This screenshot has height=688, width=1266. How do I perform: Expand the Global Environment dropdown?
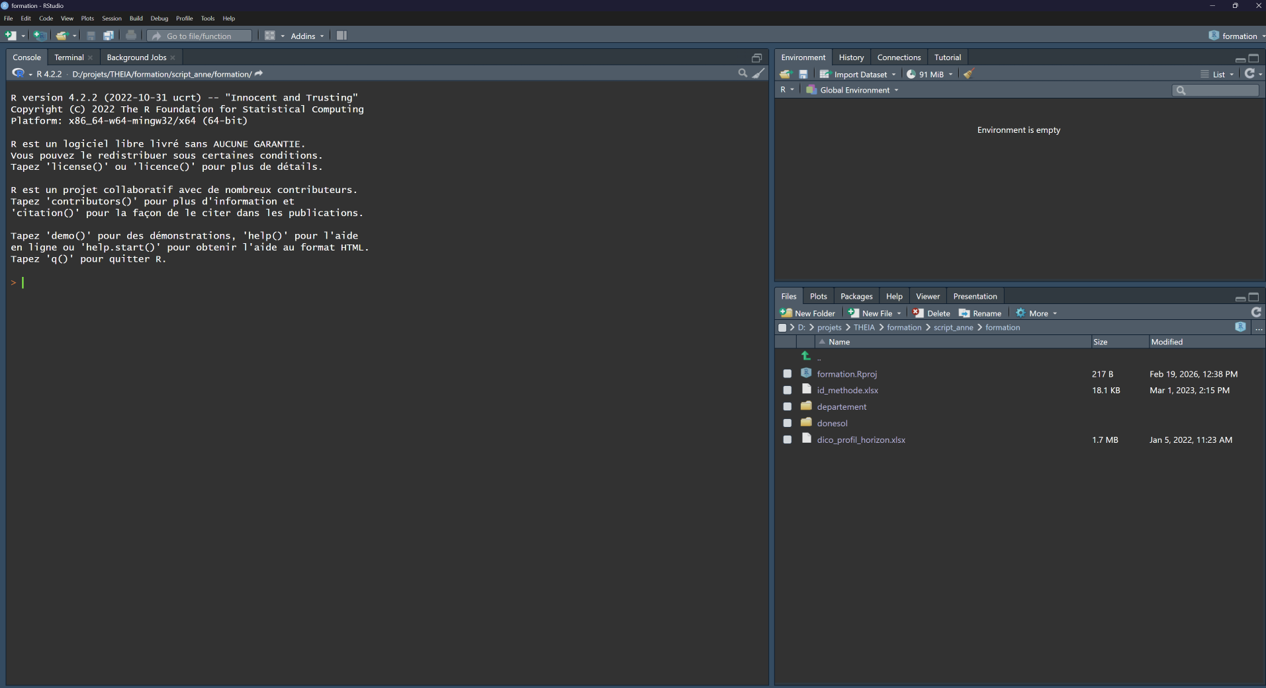tap(853, 90)
